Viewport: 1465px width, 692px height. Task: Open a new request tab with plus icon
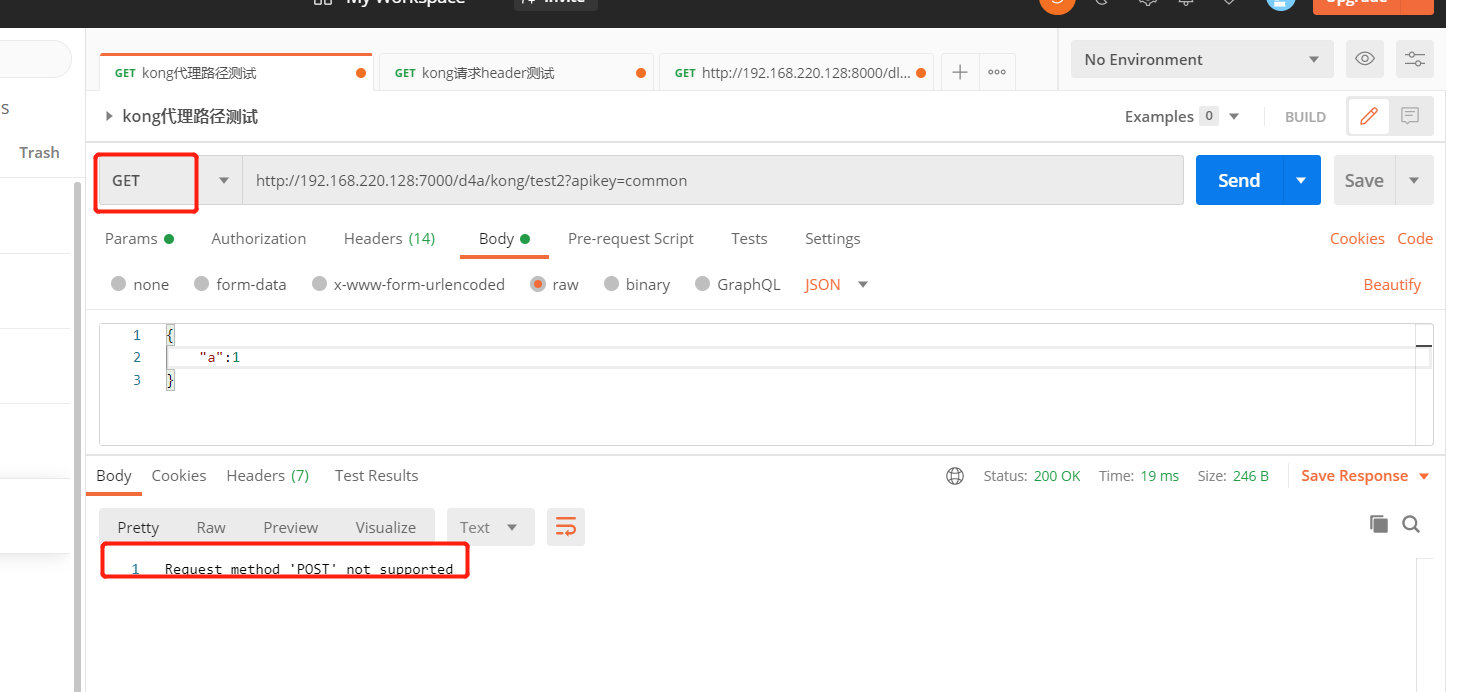click(960, 72)
